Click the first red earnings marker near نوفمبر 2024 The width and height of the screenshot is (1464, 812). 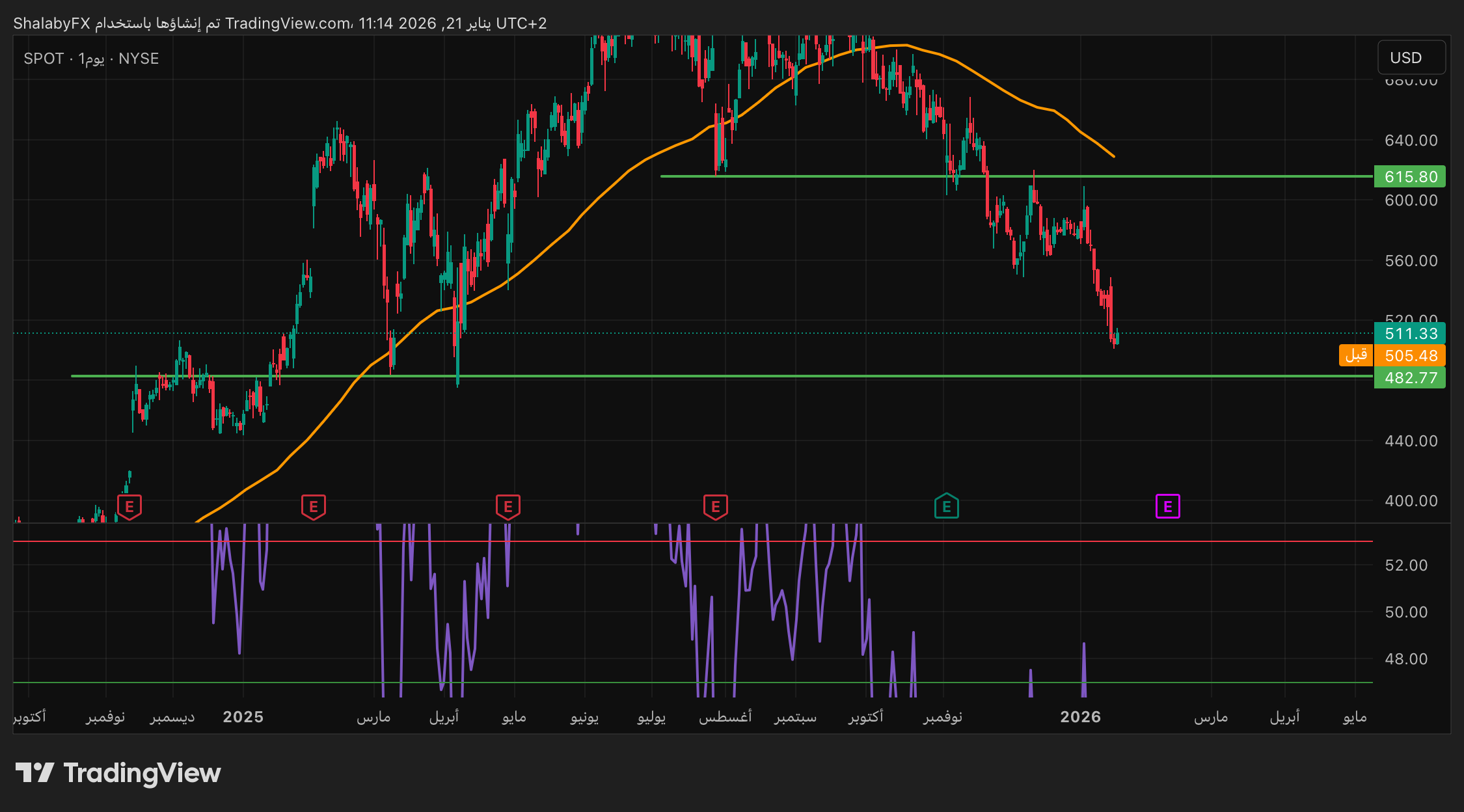(129, 506)
